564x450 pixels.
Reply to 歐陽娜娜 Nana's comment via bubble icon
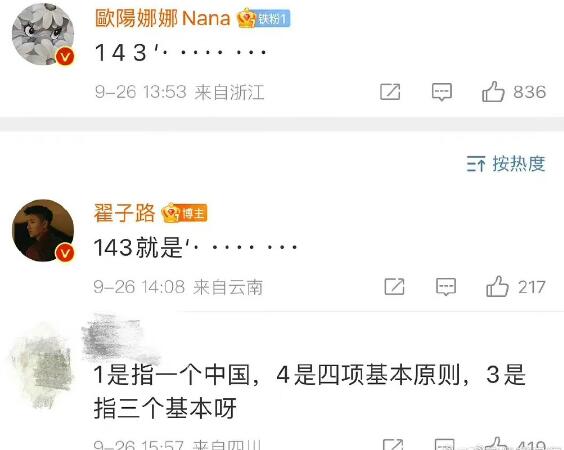pos(442,92)
